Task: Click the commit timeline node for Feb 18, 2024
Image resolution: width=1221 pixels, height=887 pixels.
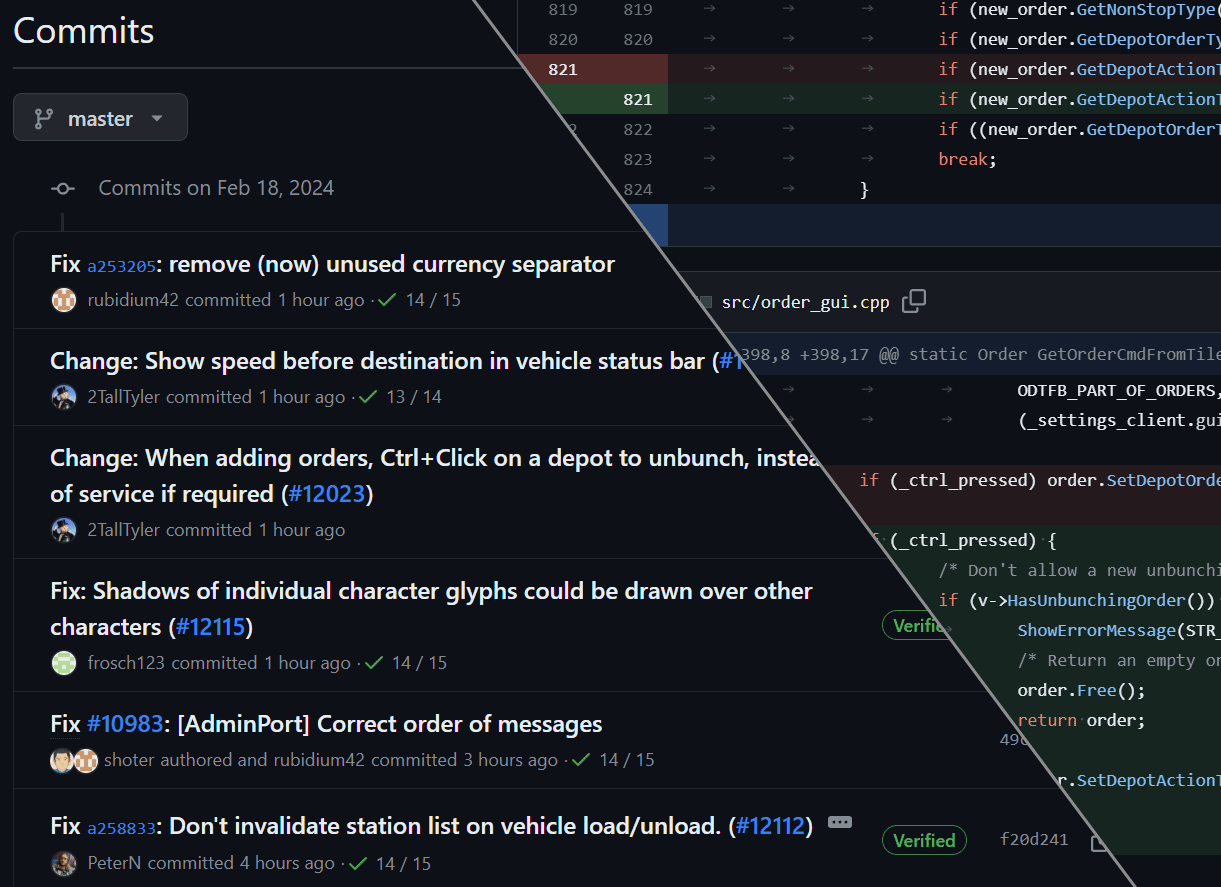Action: coord(62,188)
